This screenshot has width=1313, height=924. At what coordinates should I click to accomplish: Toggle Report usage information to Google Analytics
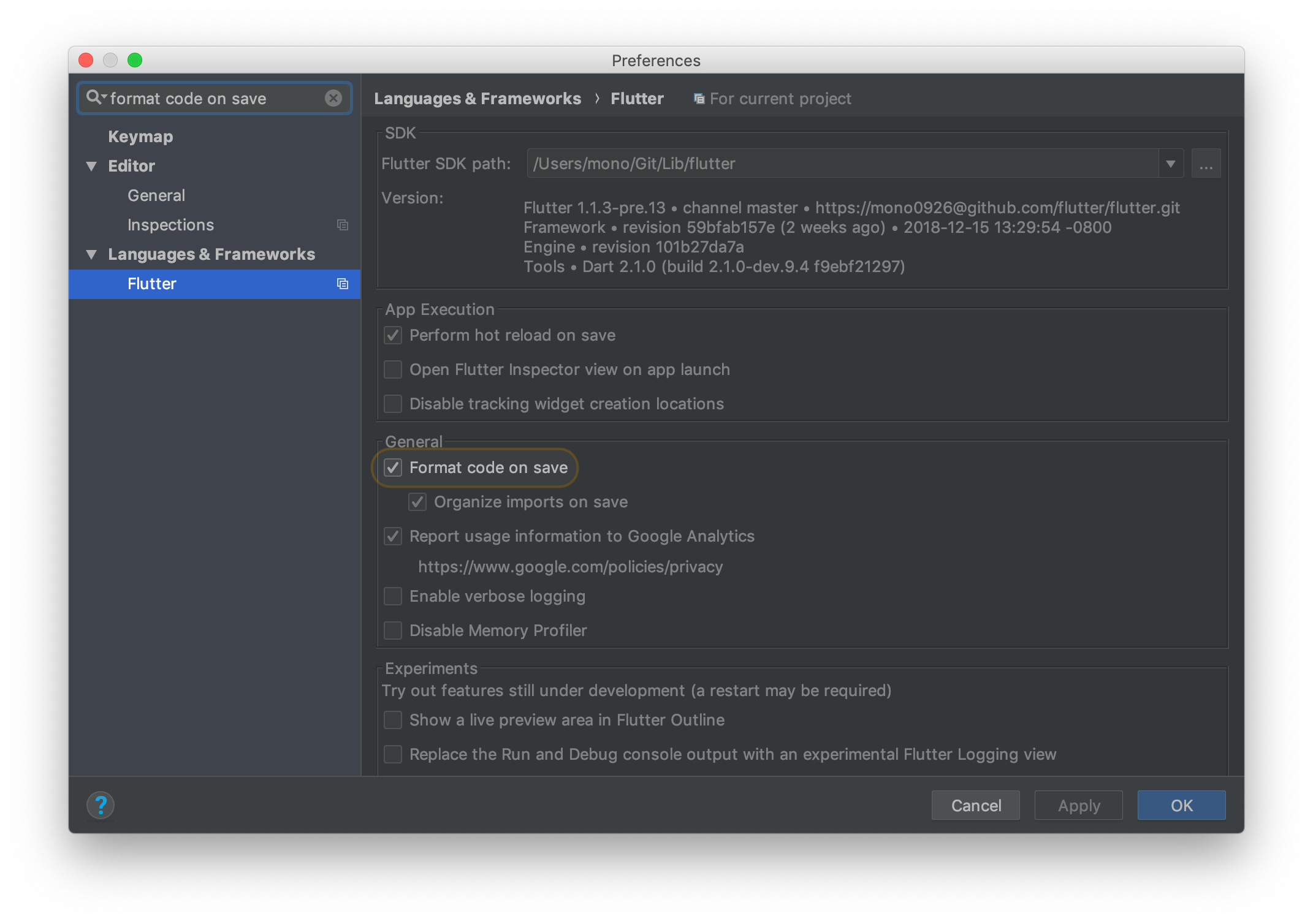(x=393, y=536)
